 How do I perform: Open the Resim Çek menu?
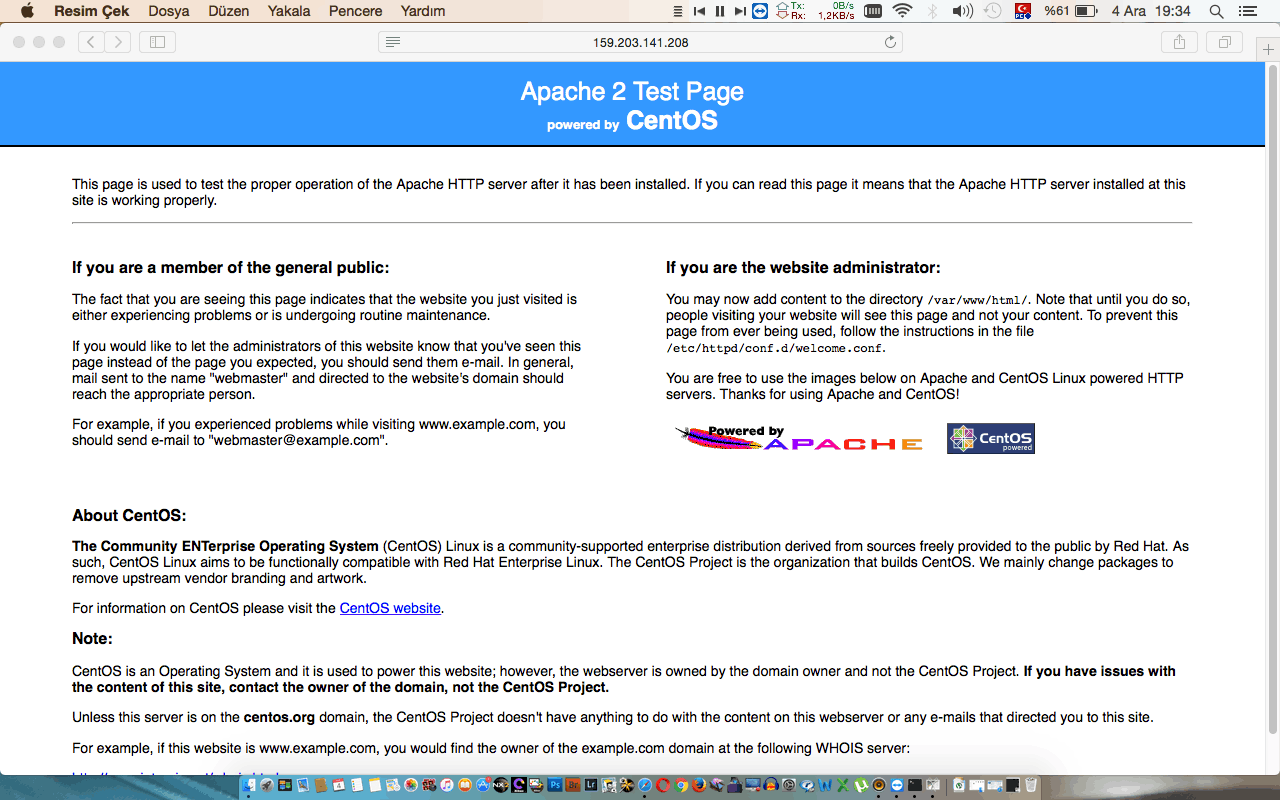click(x=92, y=11)
